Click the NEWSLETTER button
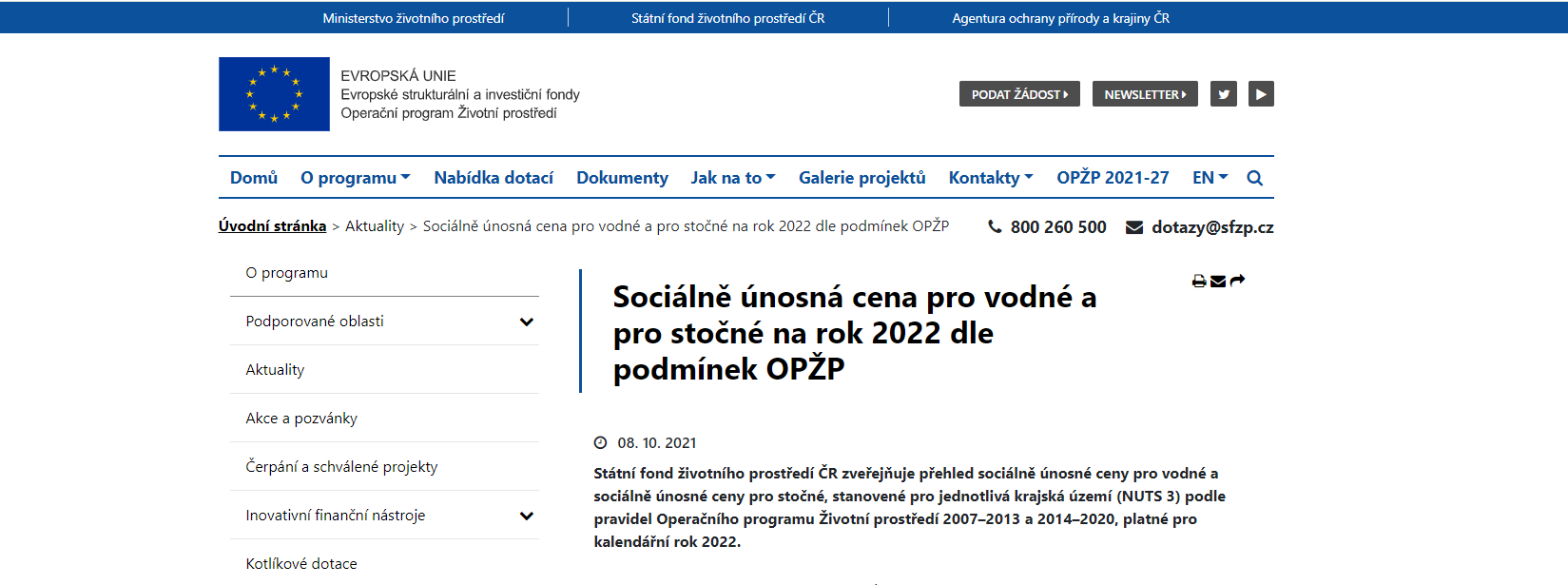 pos(1145,94)
